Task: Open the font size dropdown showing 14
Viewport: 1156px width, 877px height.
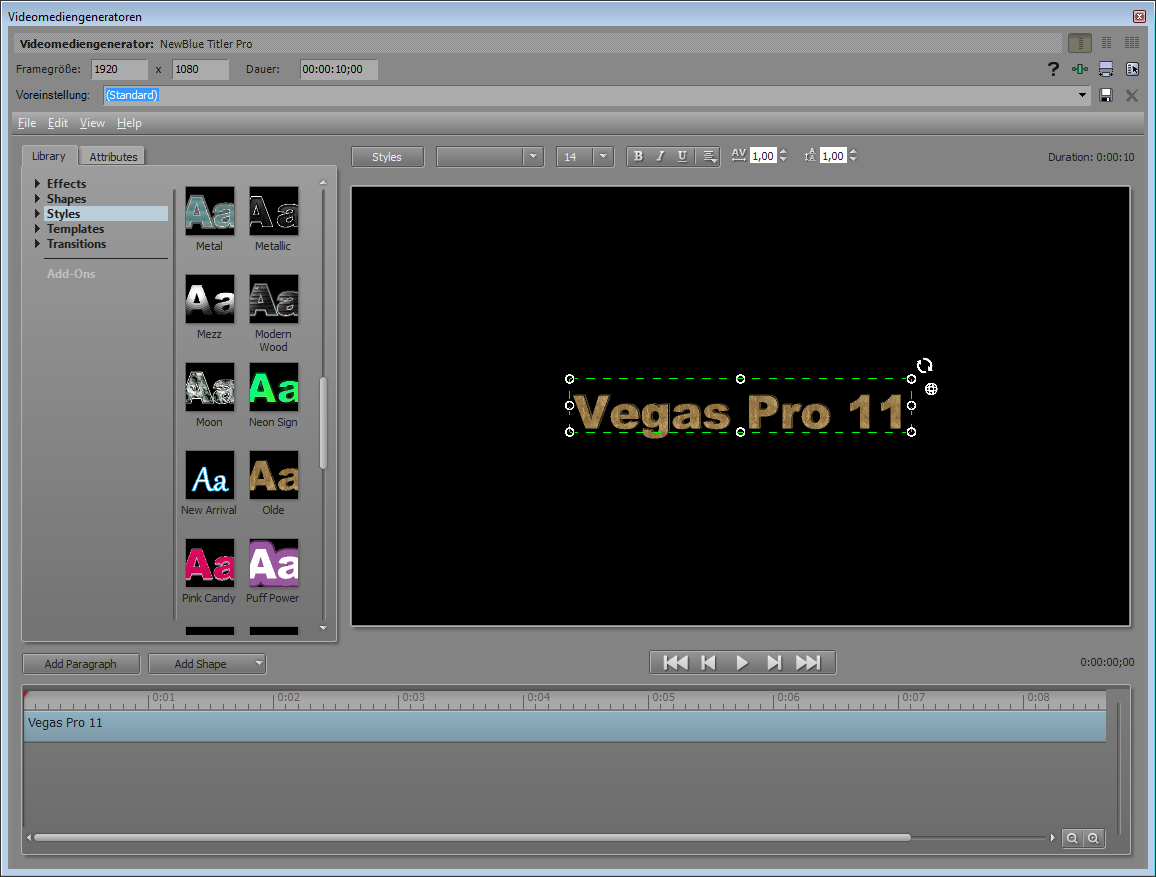Action: click(x=602, y=157)
